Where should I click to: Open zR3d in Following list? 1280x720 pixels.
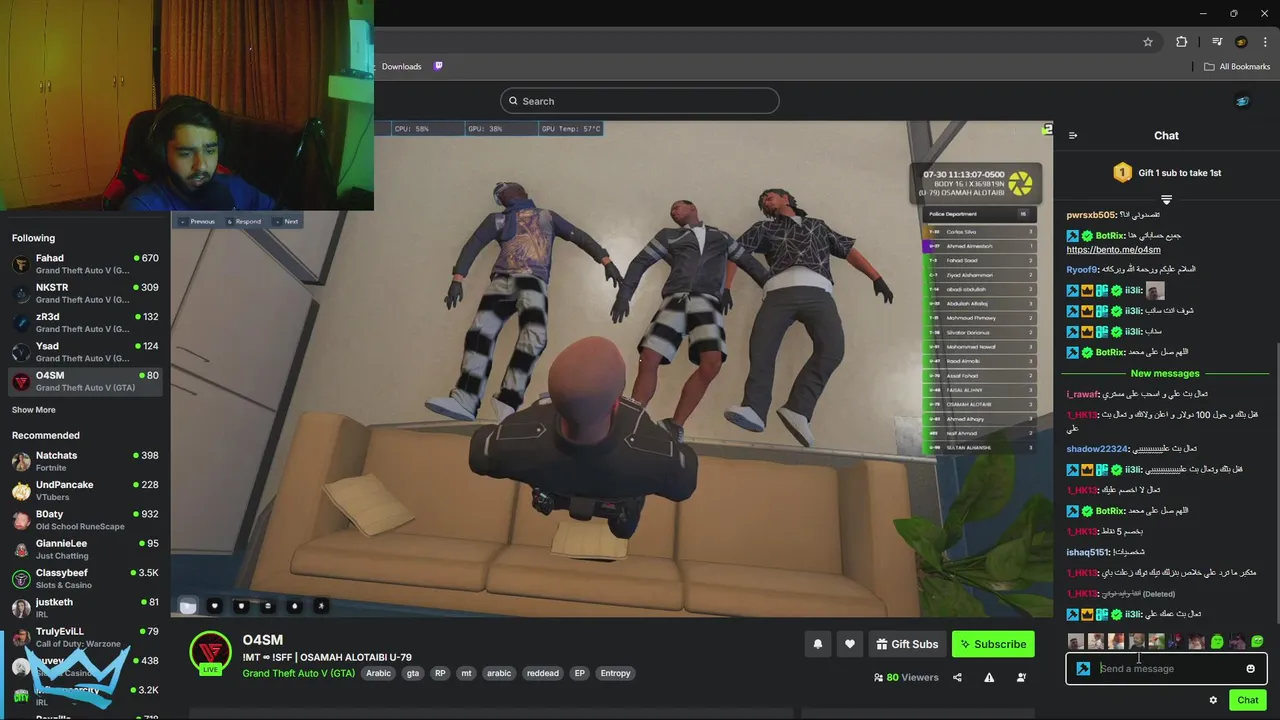coord(85,322)
